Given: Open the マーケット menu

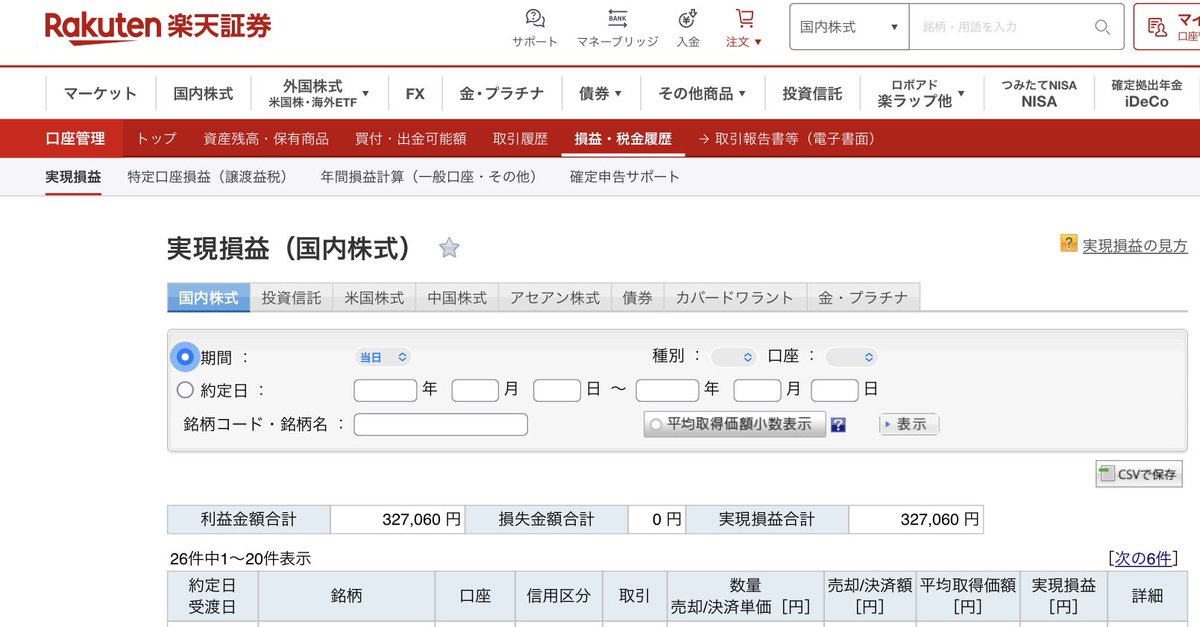Looking at the screenshot, I should [x=100, y=93].
